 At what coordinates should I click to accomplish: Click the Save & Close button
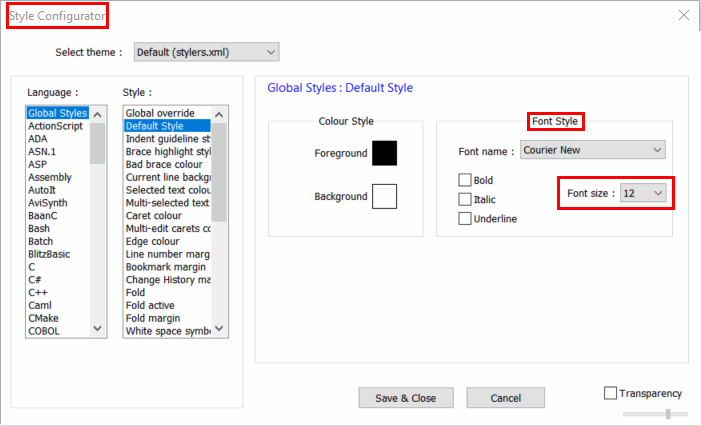pyautogui.click(x=405, y=398)
